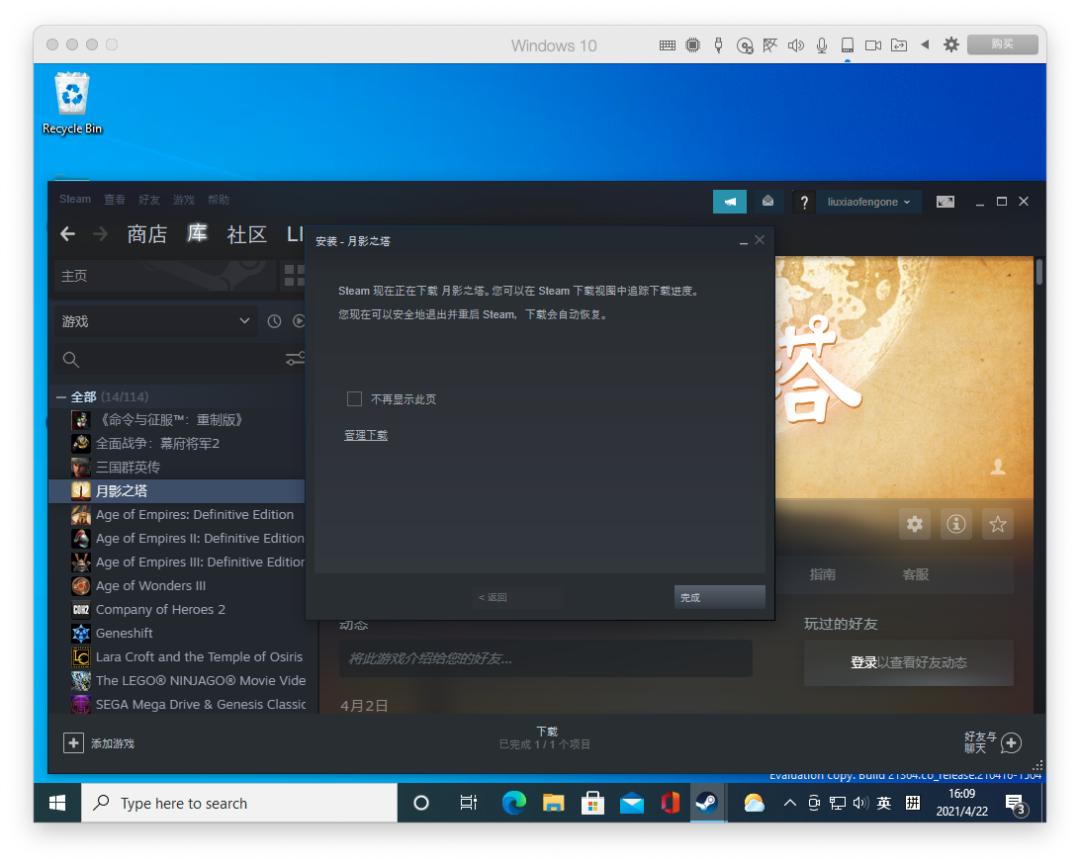Open VM settings gear in title bar

(951, 45)
